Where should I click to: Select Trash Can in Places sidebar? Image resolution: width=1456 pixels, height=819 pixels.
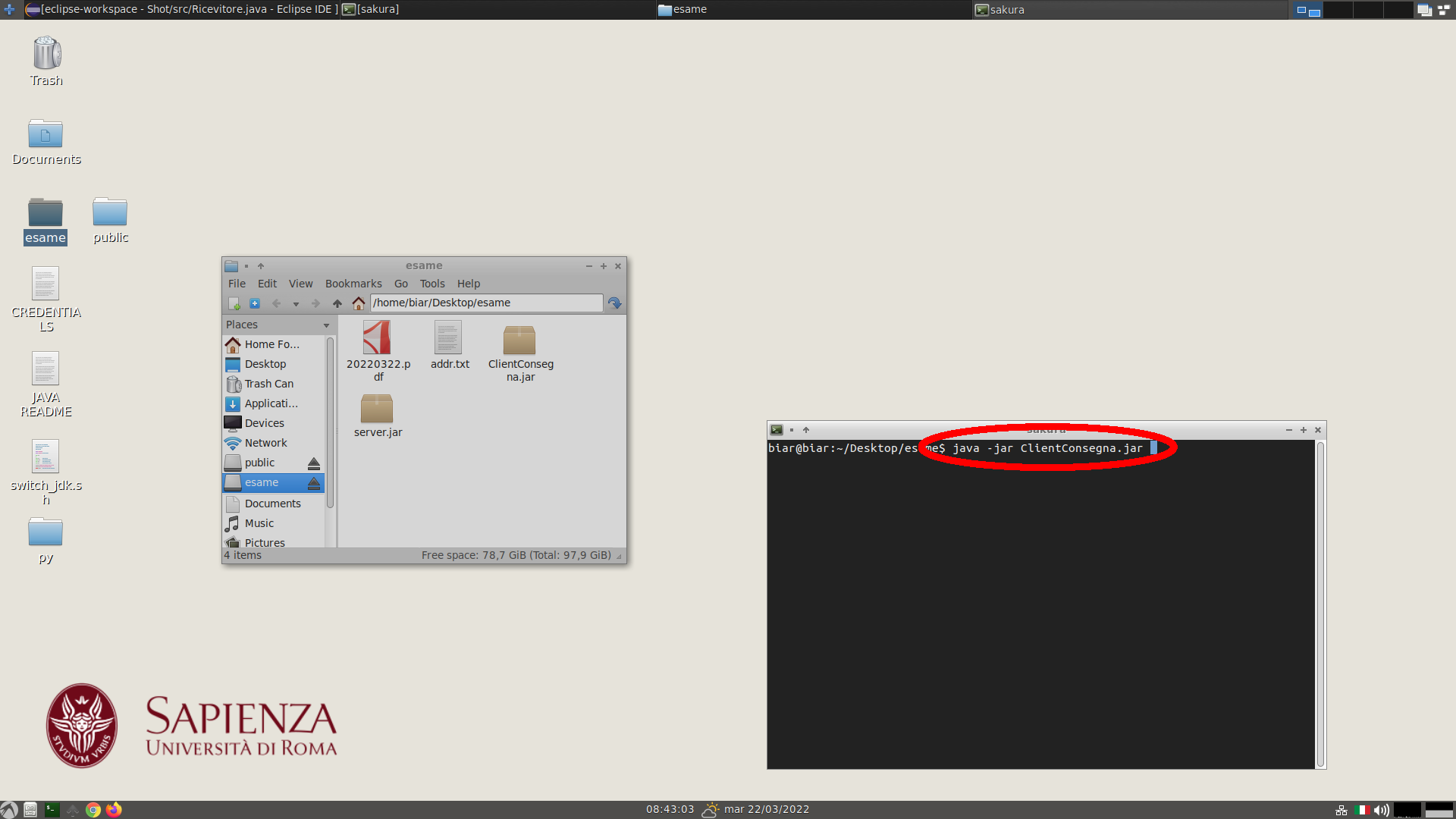[x=268, y=384]
